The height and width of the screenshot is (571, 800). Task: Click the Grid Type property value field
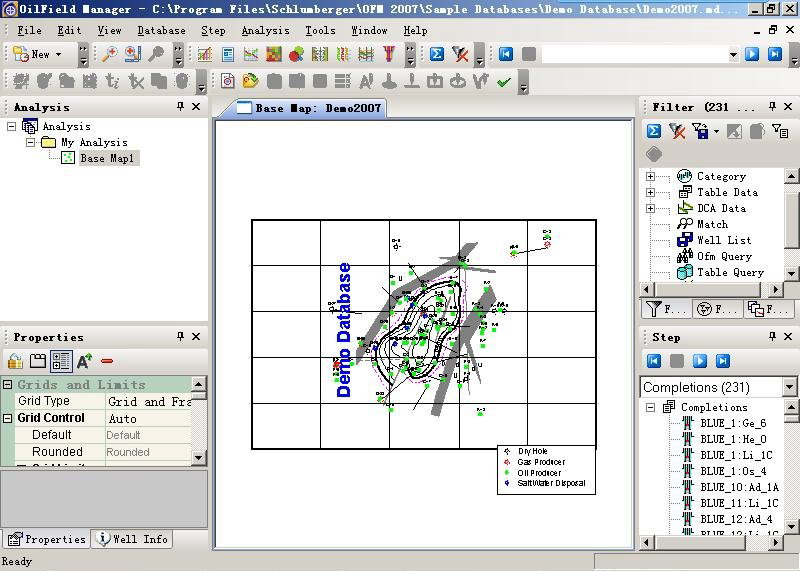tap(148, 401)
